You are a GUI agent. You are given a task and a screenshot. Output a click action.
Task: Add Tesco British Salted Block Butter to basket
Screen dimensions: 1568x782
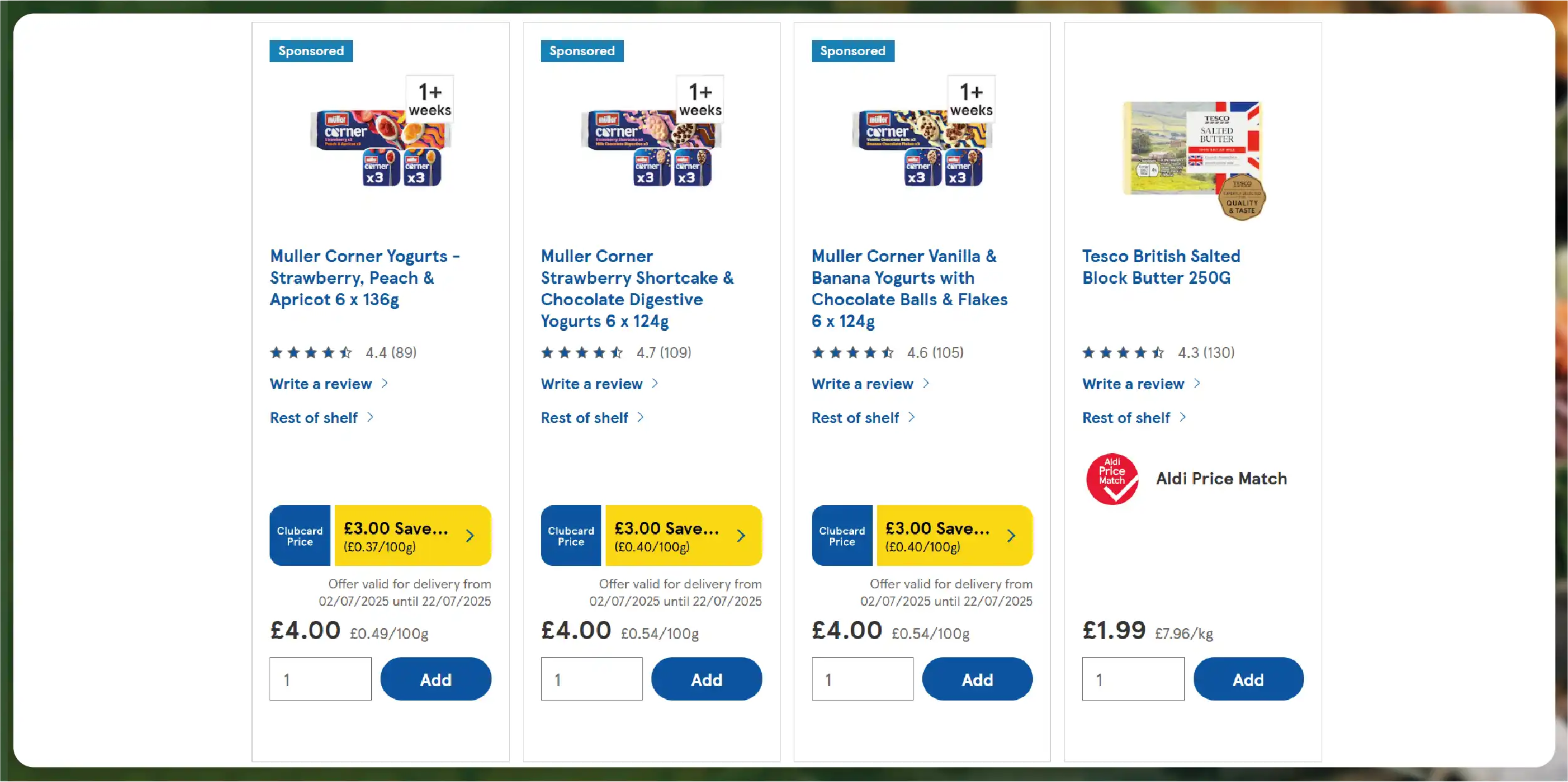click(1248, 679)
